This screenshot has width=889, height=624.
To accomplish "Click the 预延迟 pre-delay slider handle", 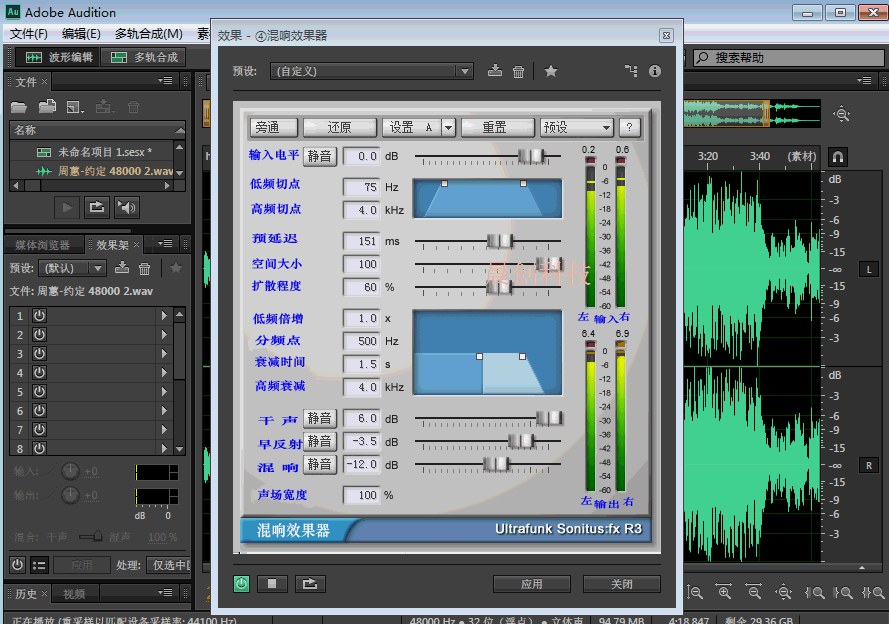I will 499,241.
